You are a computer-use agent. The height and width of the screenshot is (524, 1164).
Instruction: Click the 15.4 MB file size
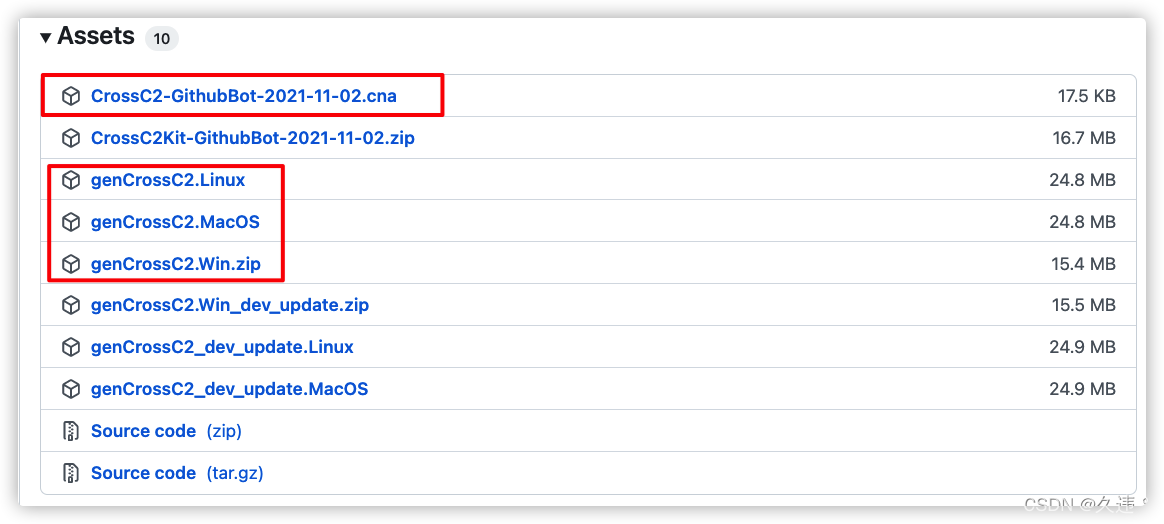tap(1085, 263)
